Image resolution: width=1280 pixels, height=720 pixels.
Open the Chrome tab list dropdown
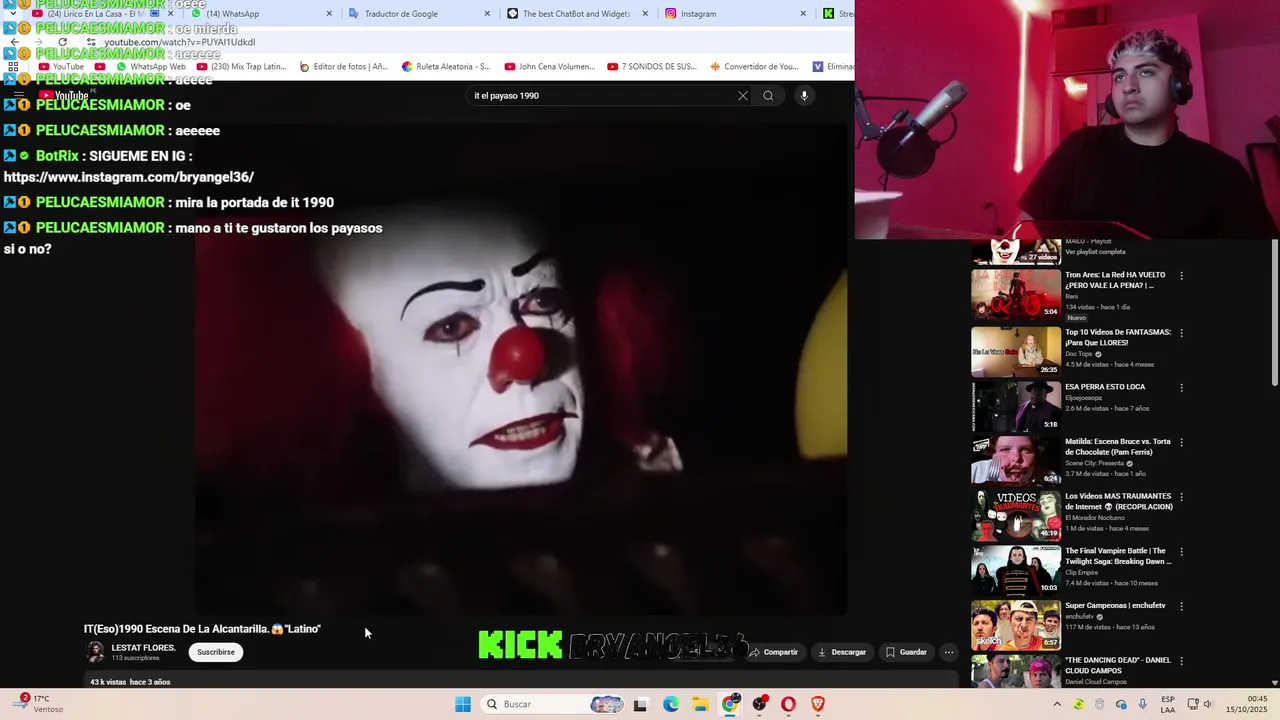pos(12,14)
